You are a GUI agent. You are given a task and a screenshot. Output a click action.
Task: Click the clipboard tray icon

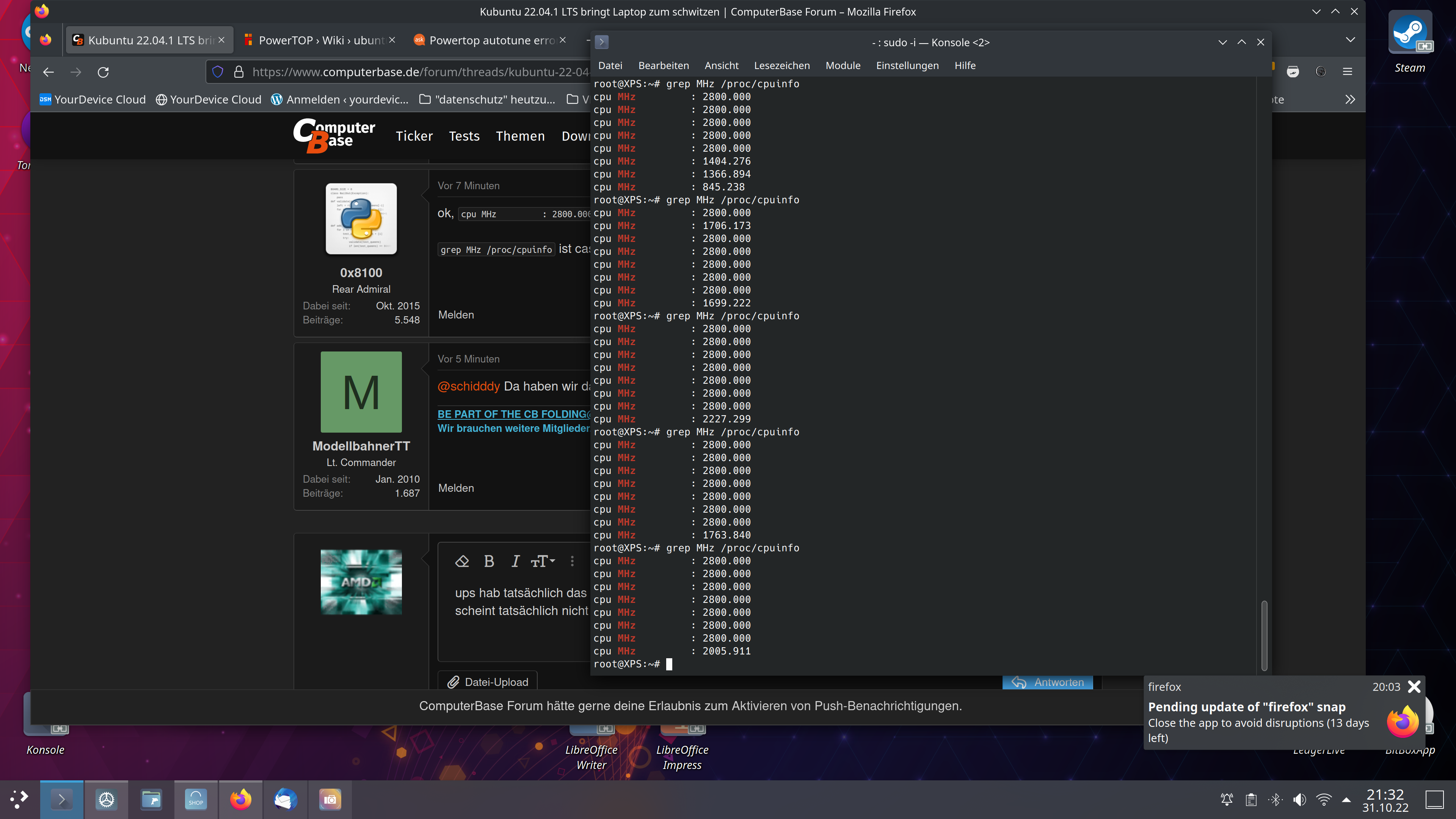(x=1251, y=799)
